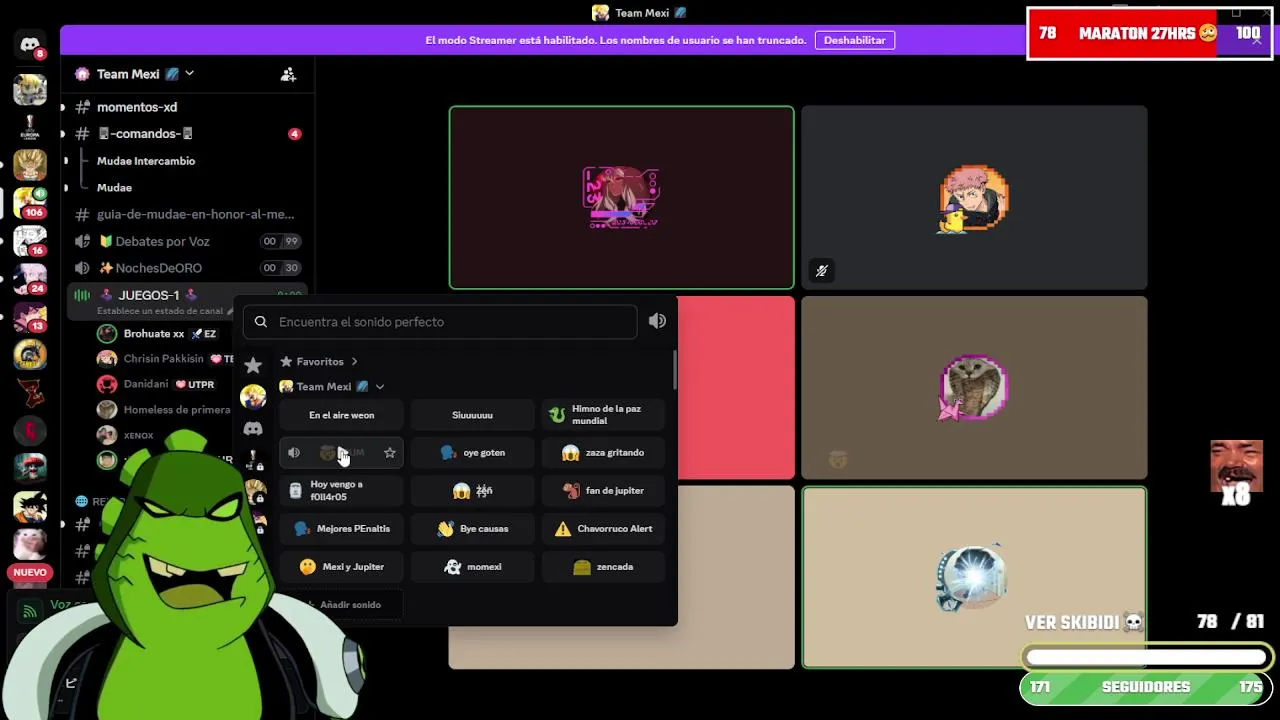The image size is (1280, 720).
Task: Open the server icon with 16 badge
Action: click(x=30, y=241)
